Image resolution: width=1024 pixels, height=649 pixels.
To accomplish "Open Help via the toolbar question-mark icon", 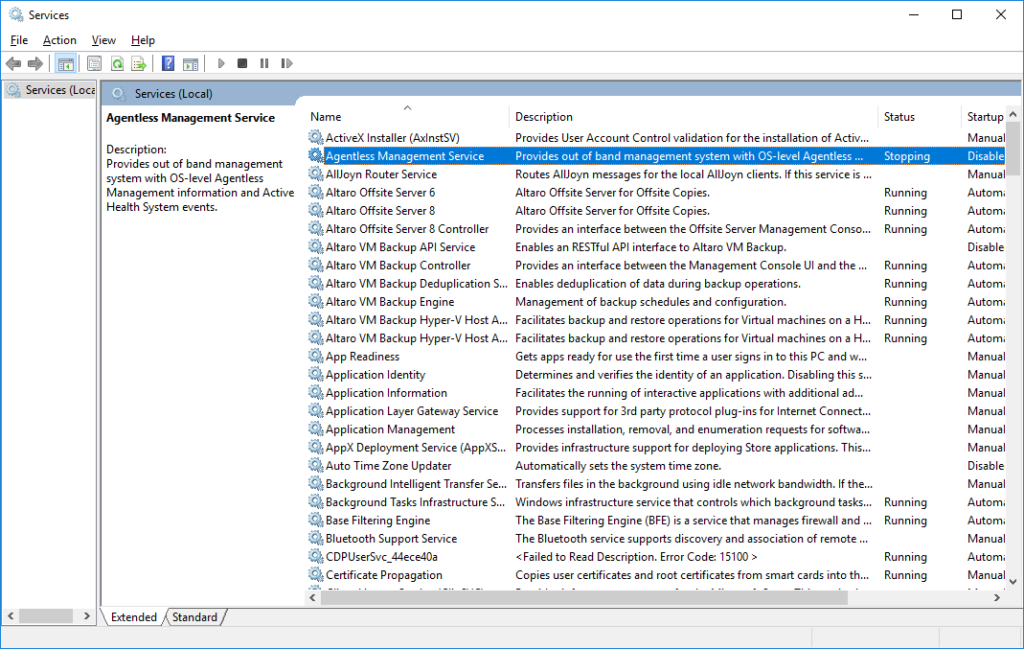I will 168,63.
